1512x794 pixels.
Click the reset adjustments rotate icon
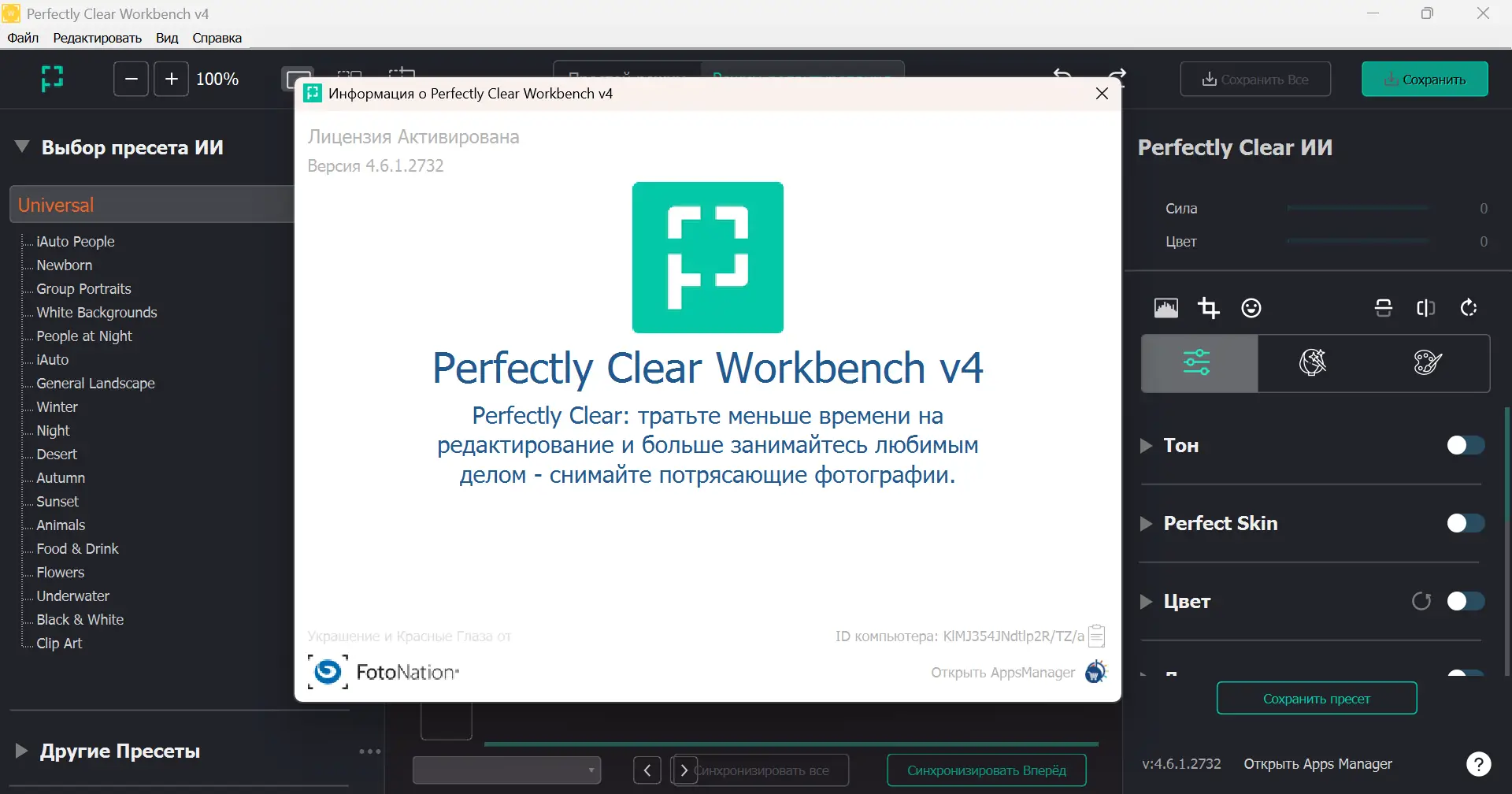pos(1468,307)
